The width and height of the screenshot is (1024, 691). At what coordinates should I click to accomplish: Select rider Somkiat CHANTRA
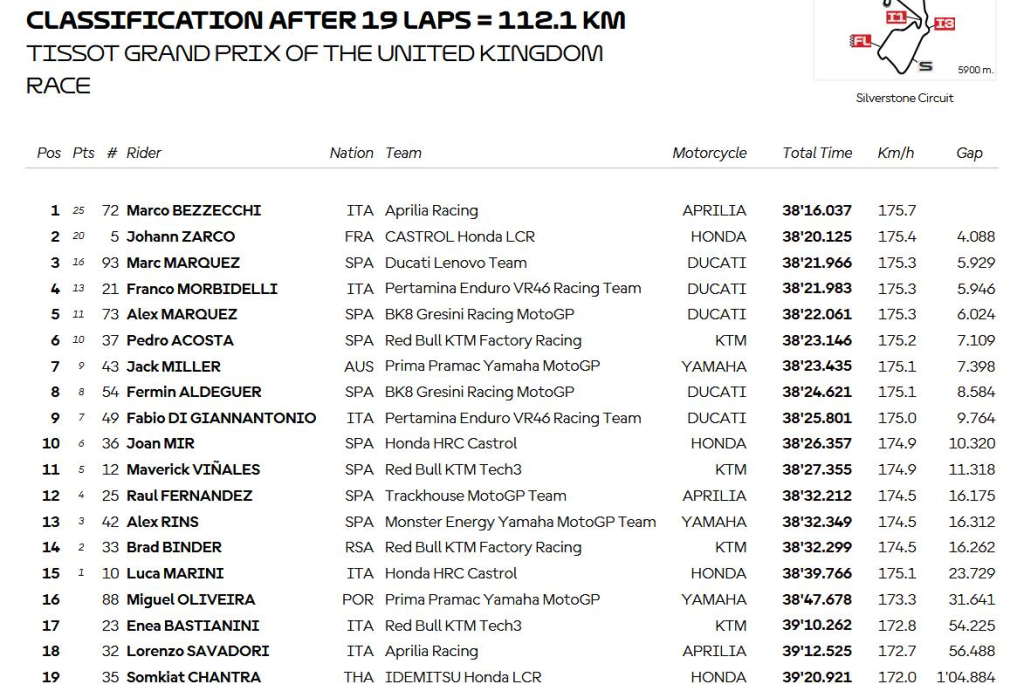(193, 677)
